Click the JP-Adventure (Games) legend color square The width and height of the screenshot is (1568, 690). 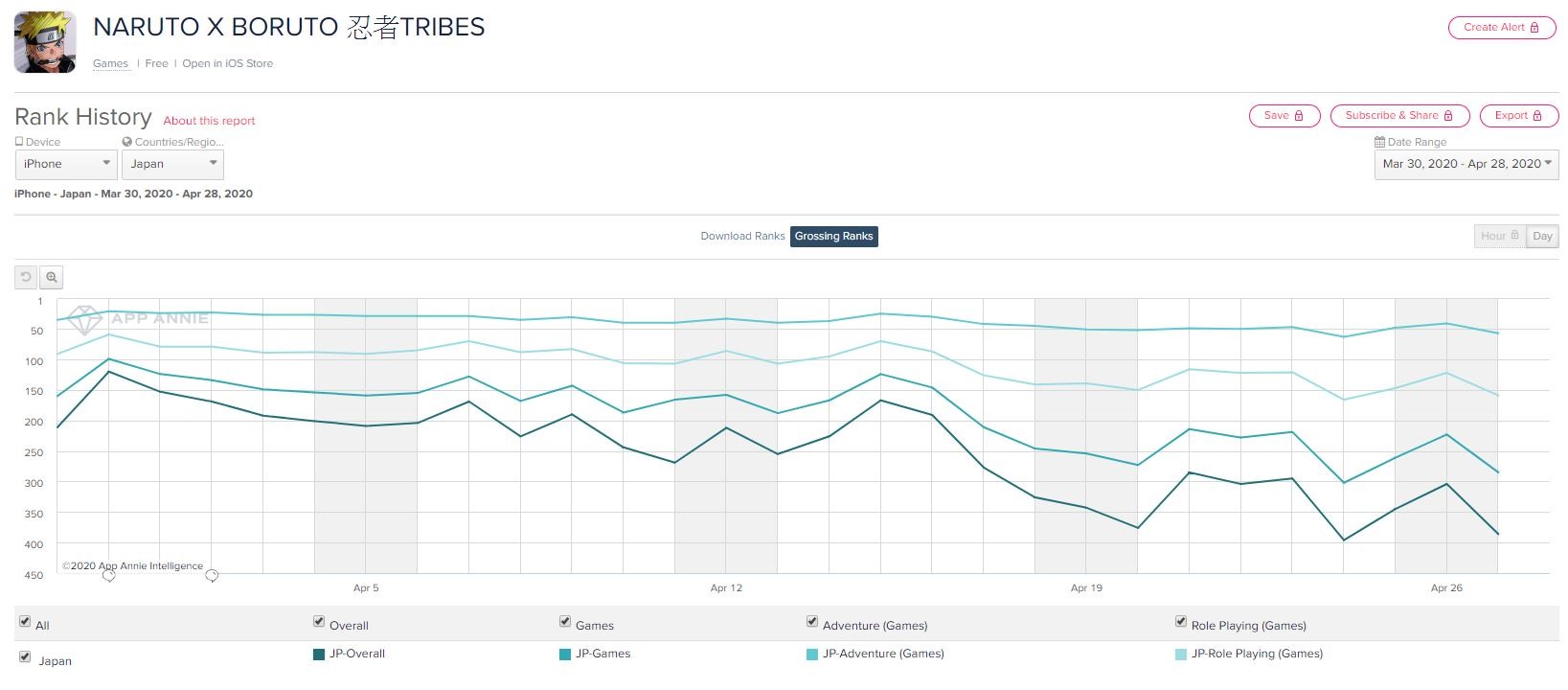pos(812,655)
